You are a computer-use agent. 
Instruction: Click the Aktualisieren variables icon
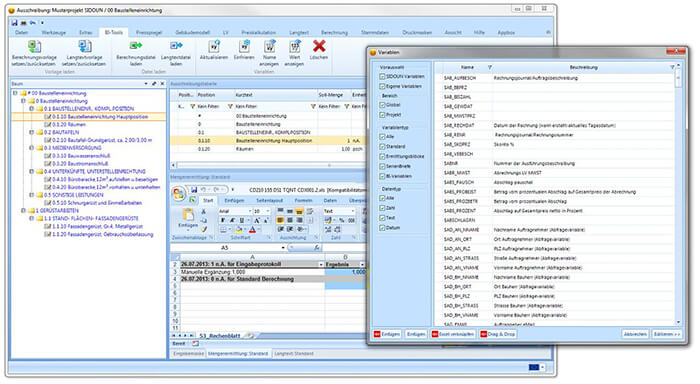[x=214, y=46]
